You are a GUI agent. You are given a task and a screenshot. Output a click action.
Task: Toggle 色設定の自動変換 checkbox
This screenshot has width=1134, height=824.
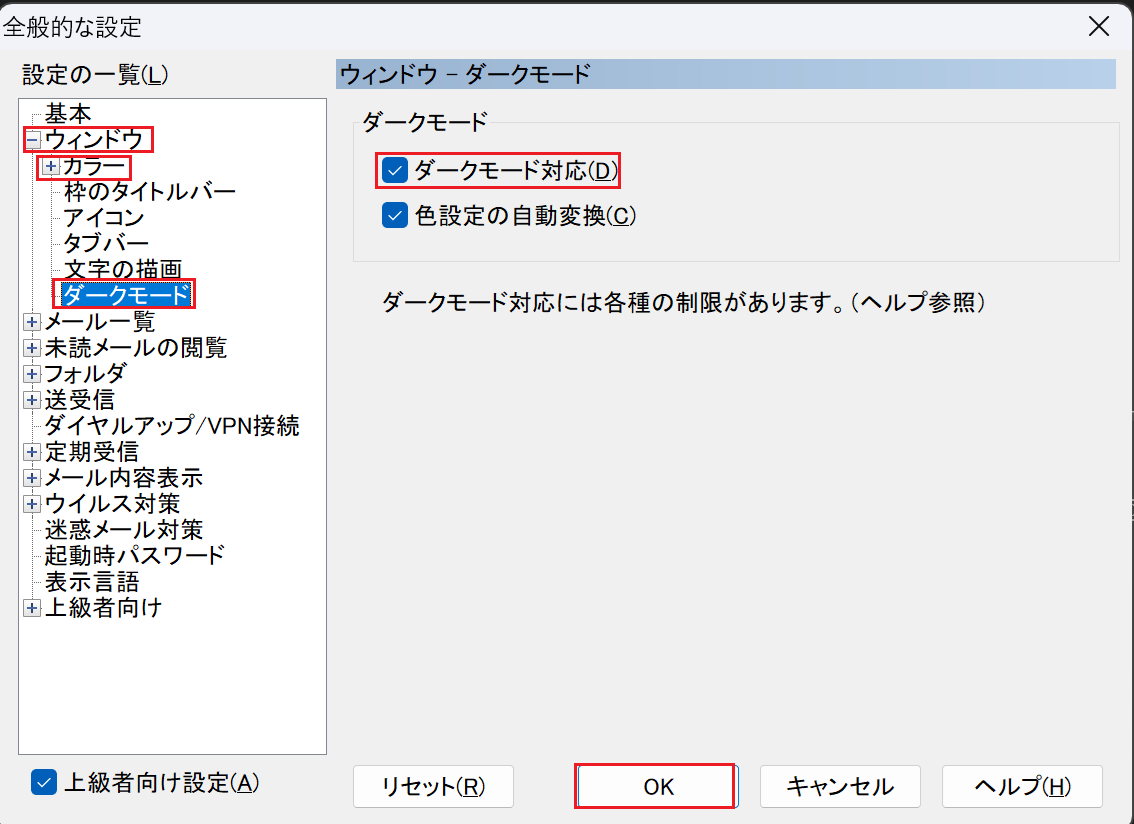click(x=396, y=216)
